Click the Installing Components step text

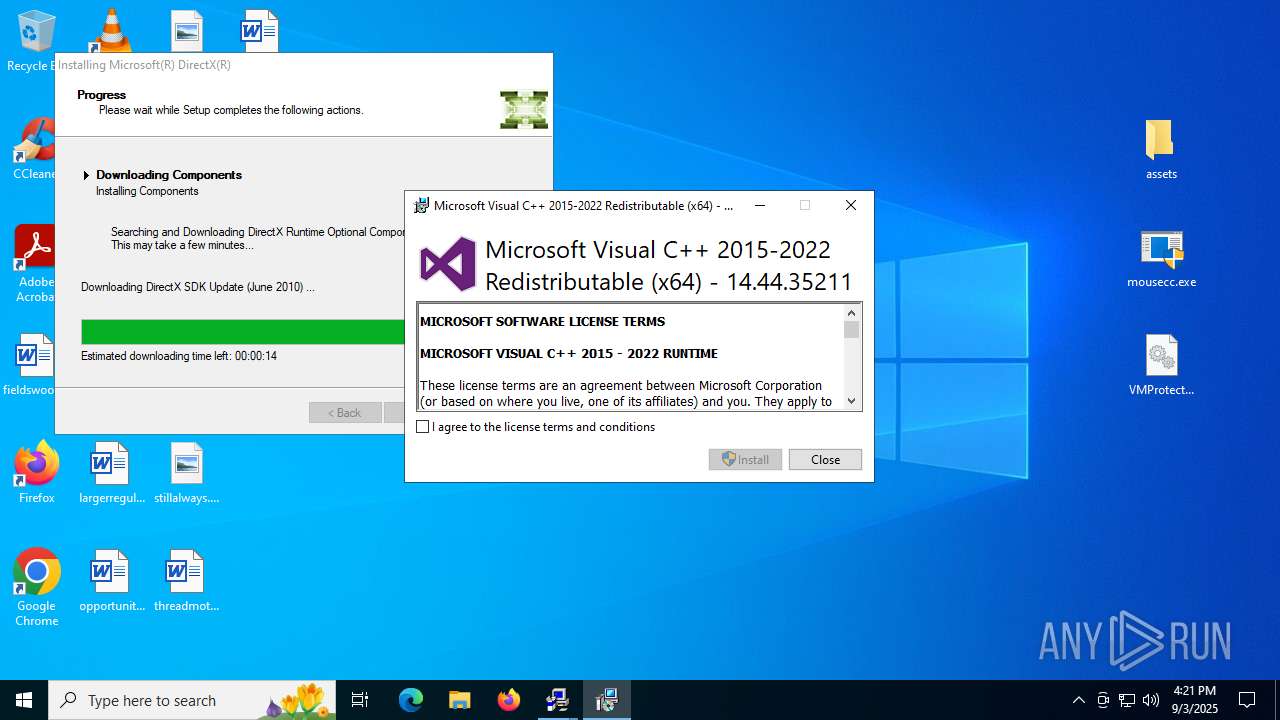coord(147,191)
